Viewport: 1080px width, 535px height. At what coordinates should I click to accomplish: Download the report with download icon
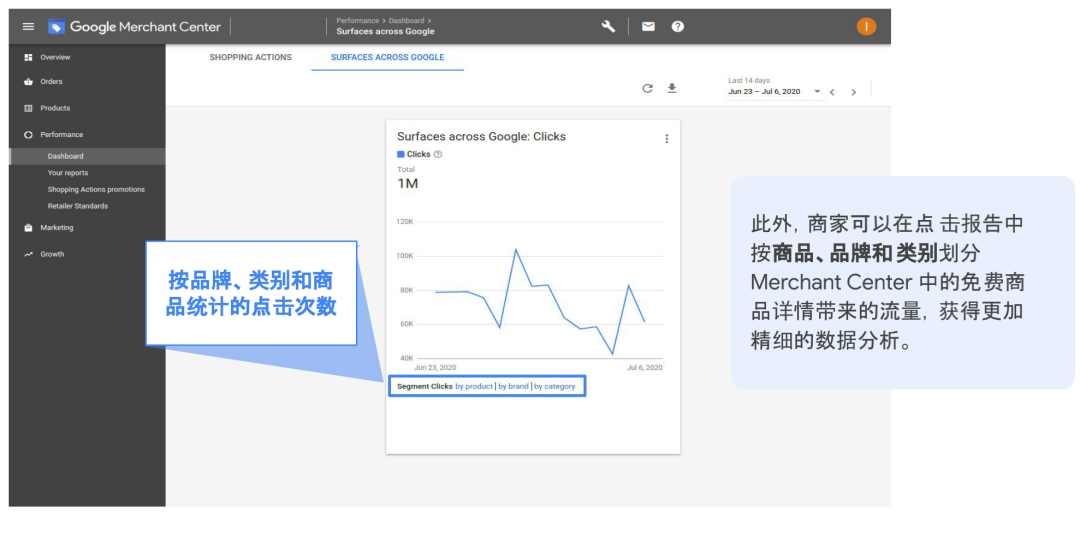click(x=672, y=88)
